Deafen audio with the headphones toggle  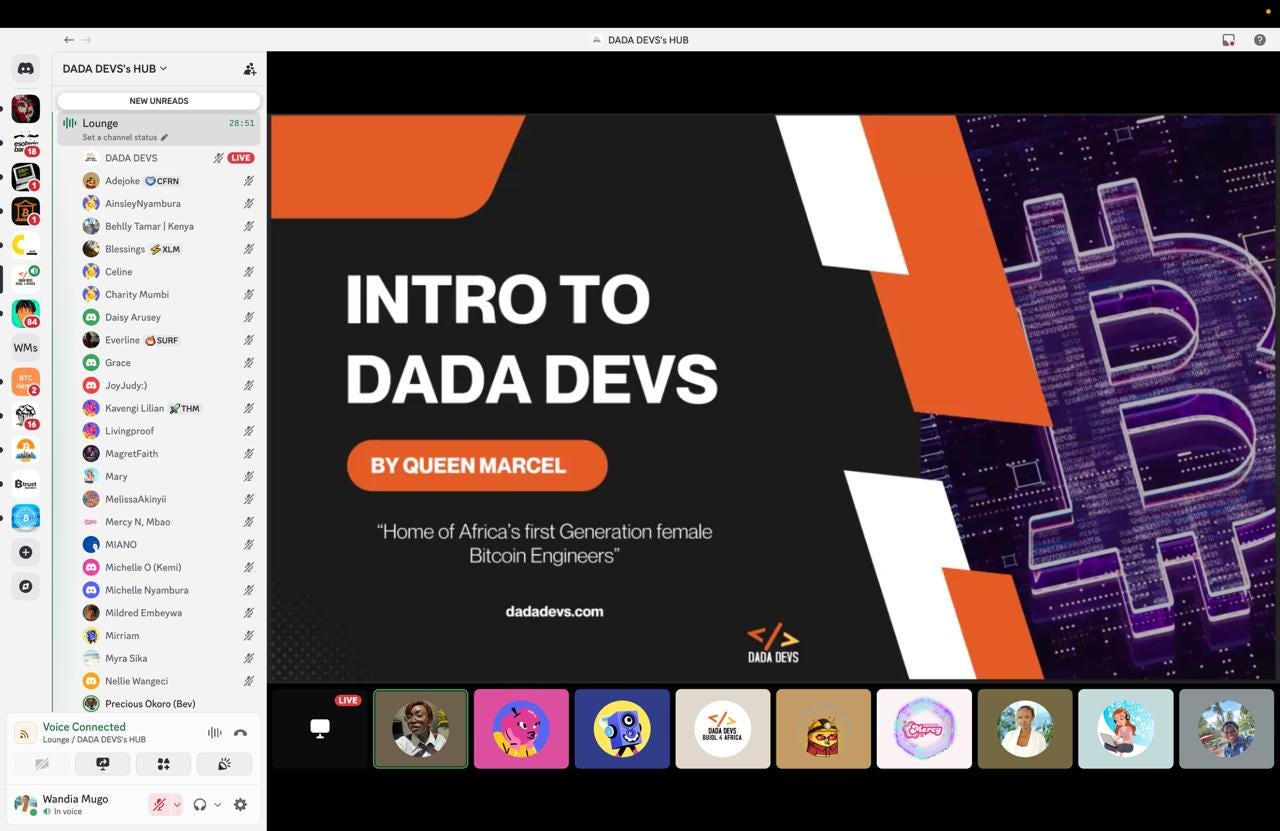pyautogui.click(x=197, y=804)
